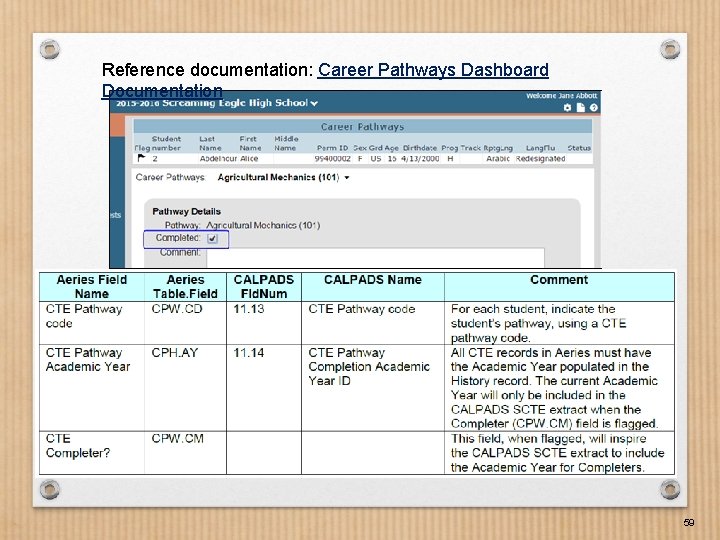Screen dimensions: 720x540
Task: Click the birthdate 4/13/2000
Action: (420, 158)
